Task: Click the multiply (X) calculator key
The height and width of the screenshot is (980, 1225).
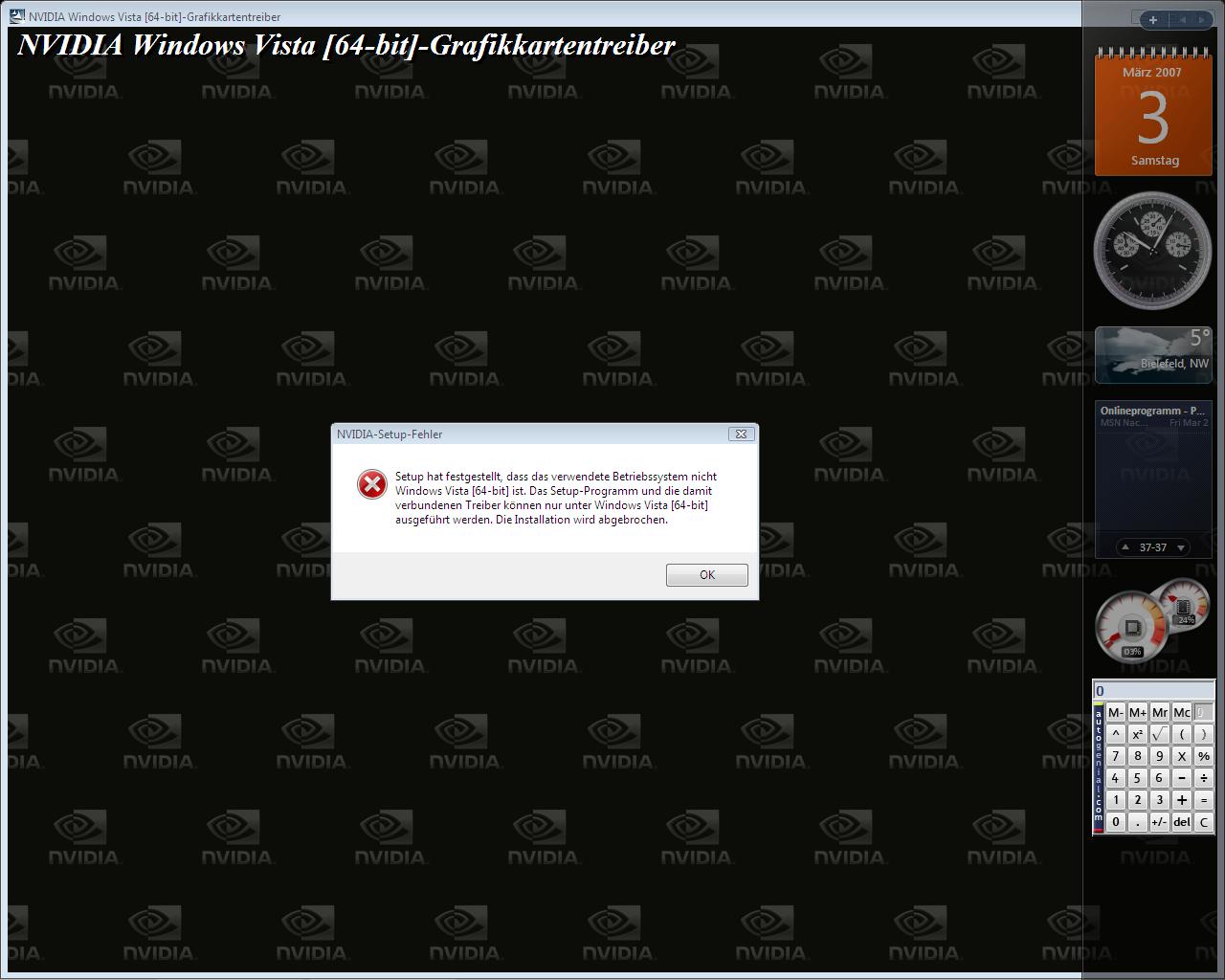Action: click(1182, 756)
